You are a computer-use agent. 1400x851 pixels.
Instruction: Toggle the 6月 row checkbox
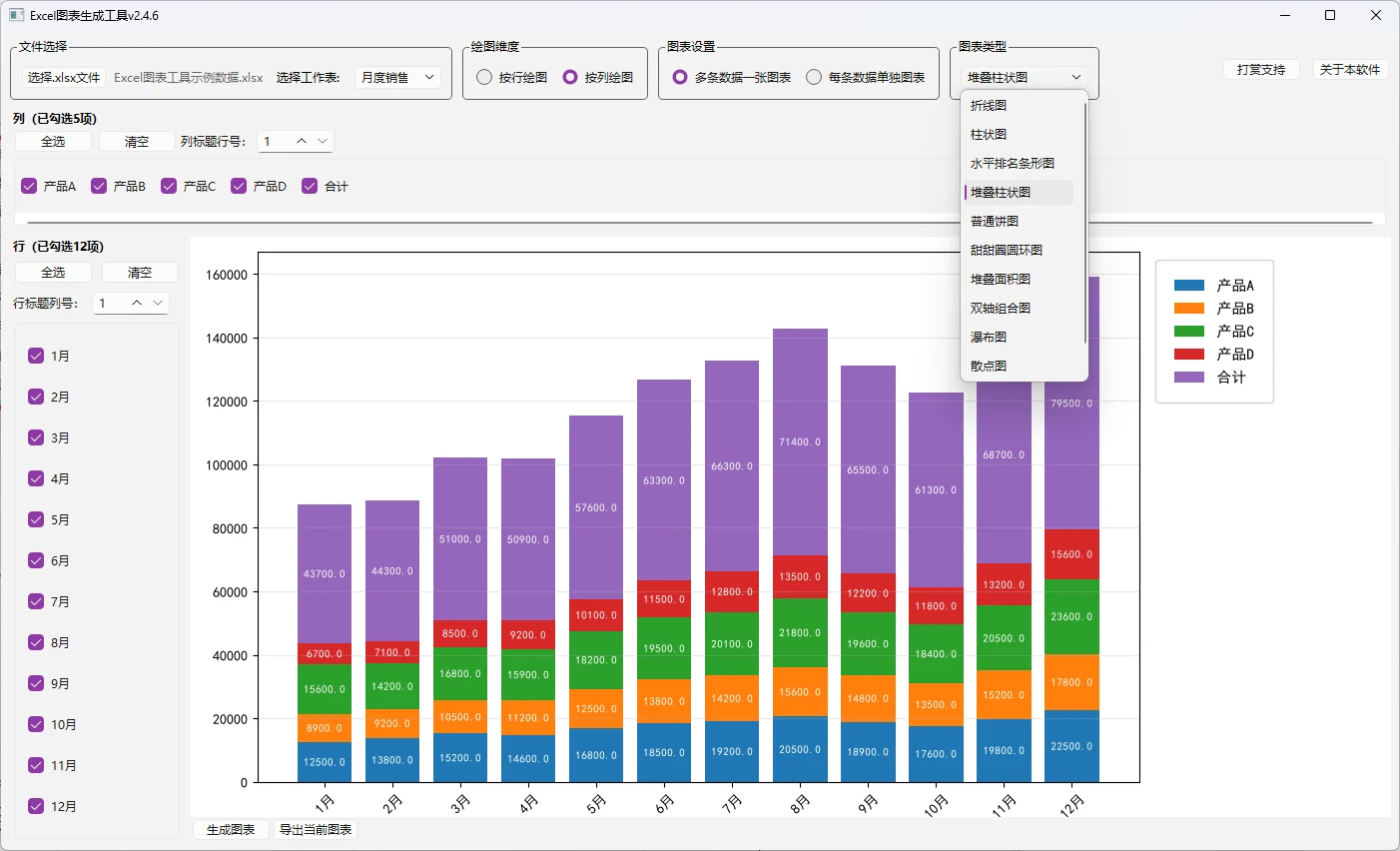tap(36, 560)
